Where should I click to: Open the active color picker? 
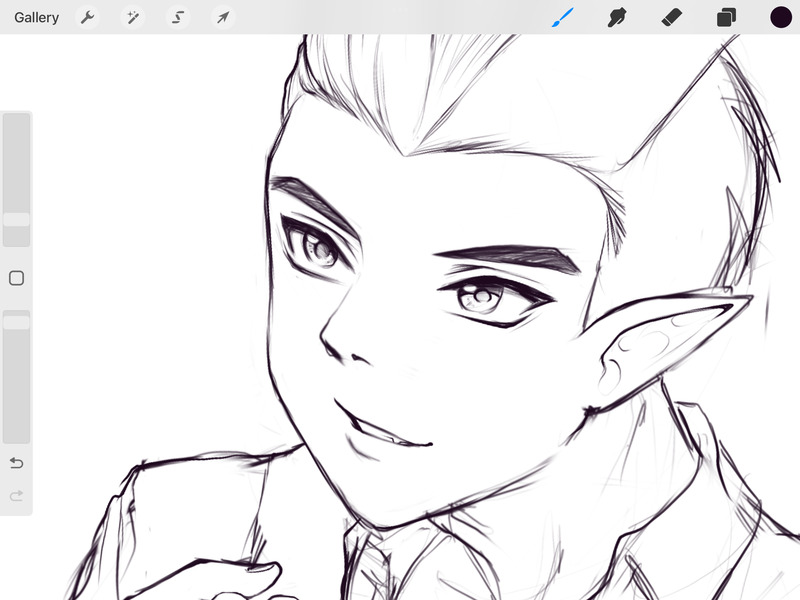pos(781,17)
